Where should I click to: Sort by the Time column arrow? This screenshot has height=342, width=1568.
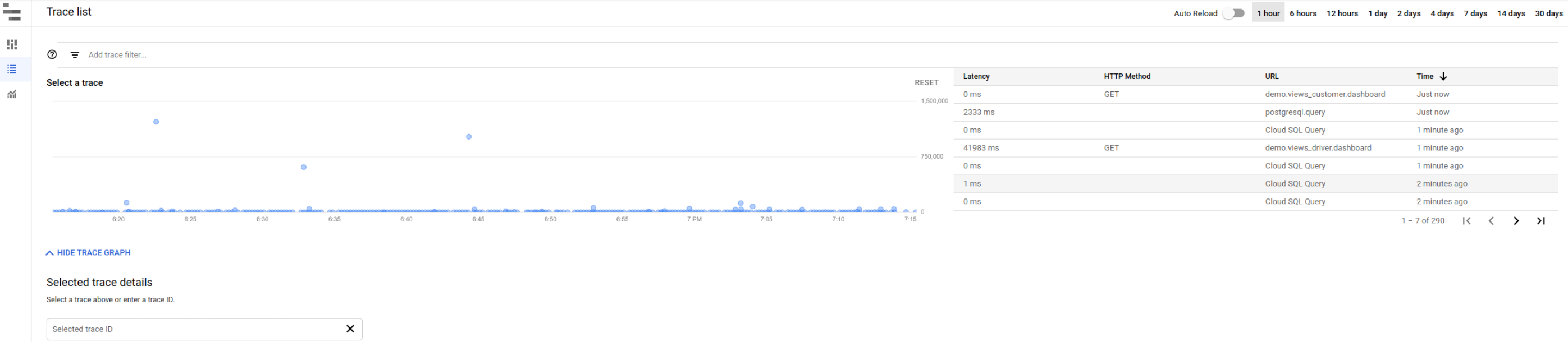tap(1443, 77)
